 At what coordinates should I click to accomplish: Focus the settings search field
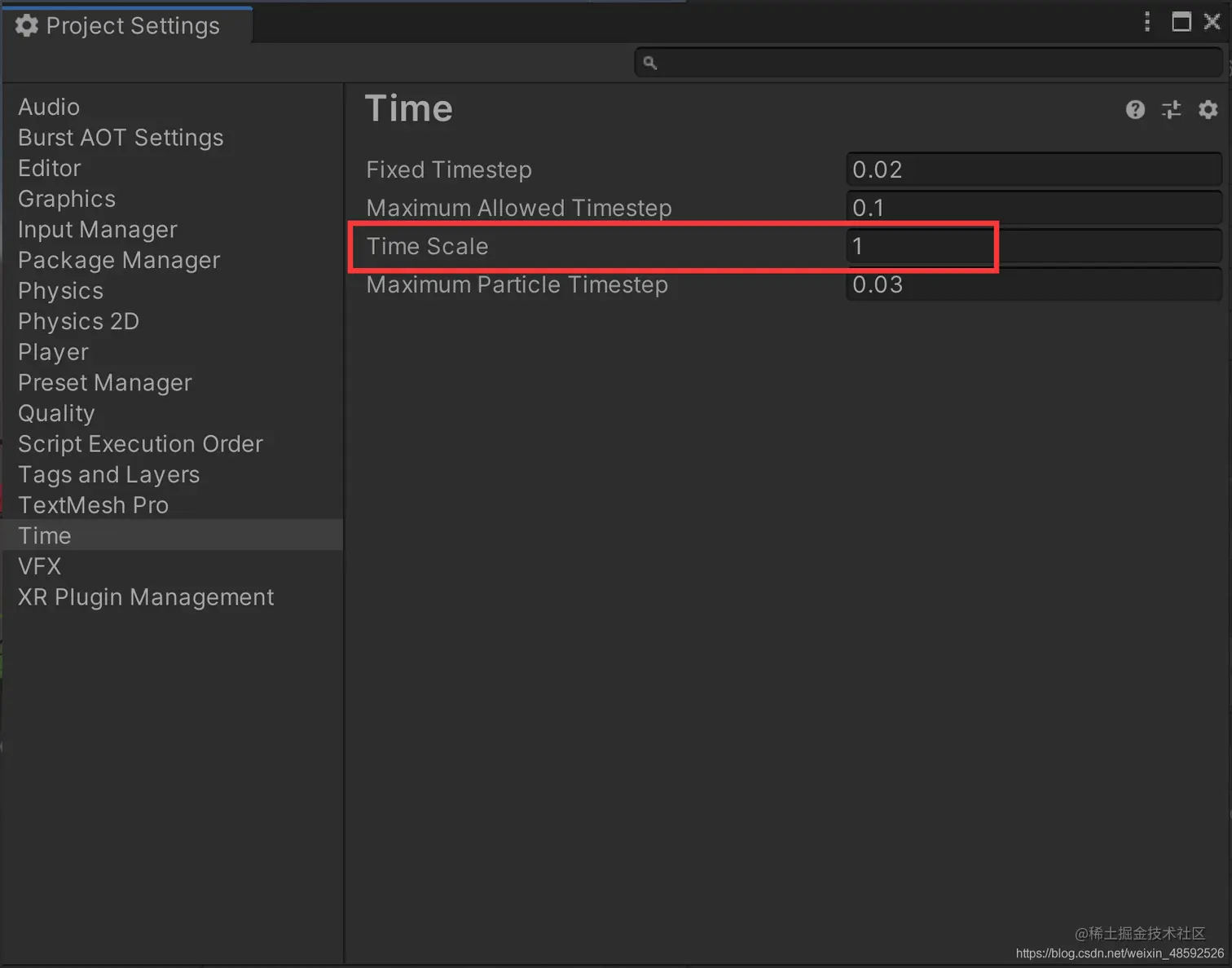[x=929, y=62]
